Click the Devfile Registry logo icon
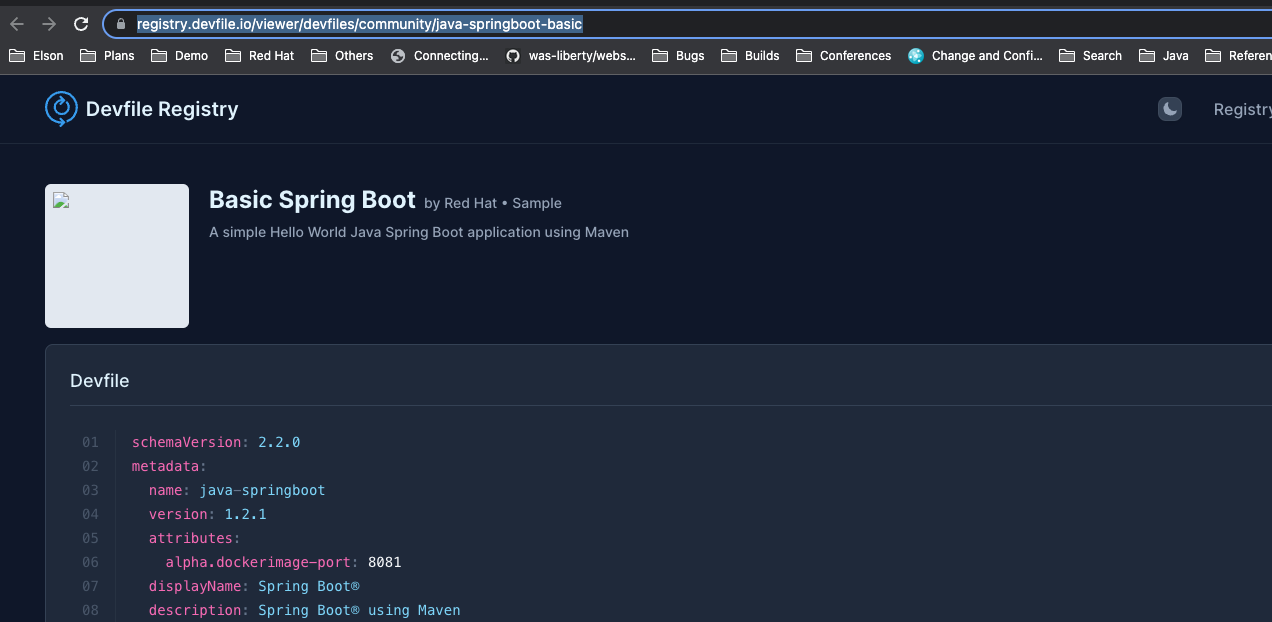This screenshot has height=622, width=1272. coord(61,108)
